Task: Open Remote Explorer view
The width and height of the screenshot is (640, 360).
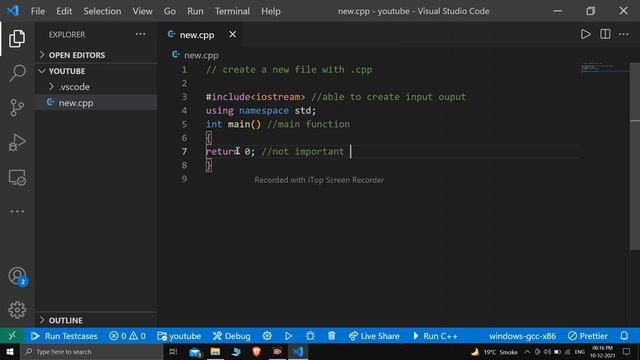Action: (17, 178)
